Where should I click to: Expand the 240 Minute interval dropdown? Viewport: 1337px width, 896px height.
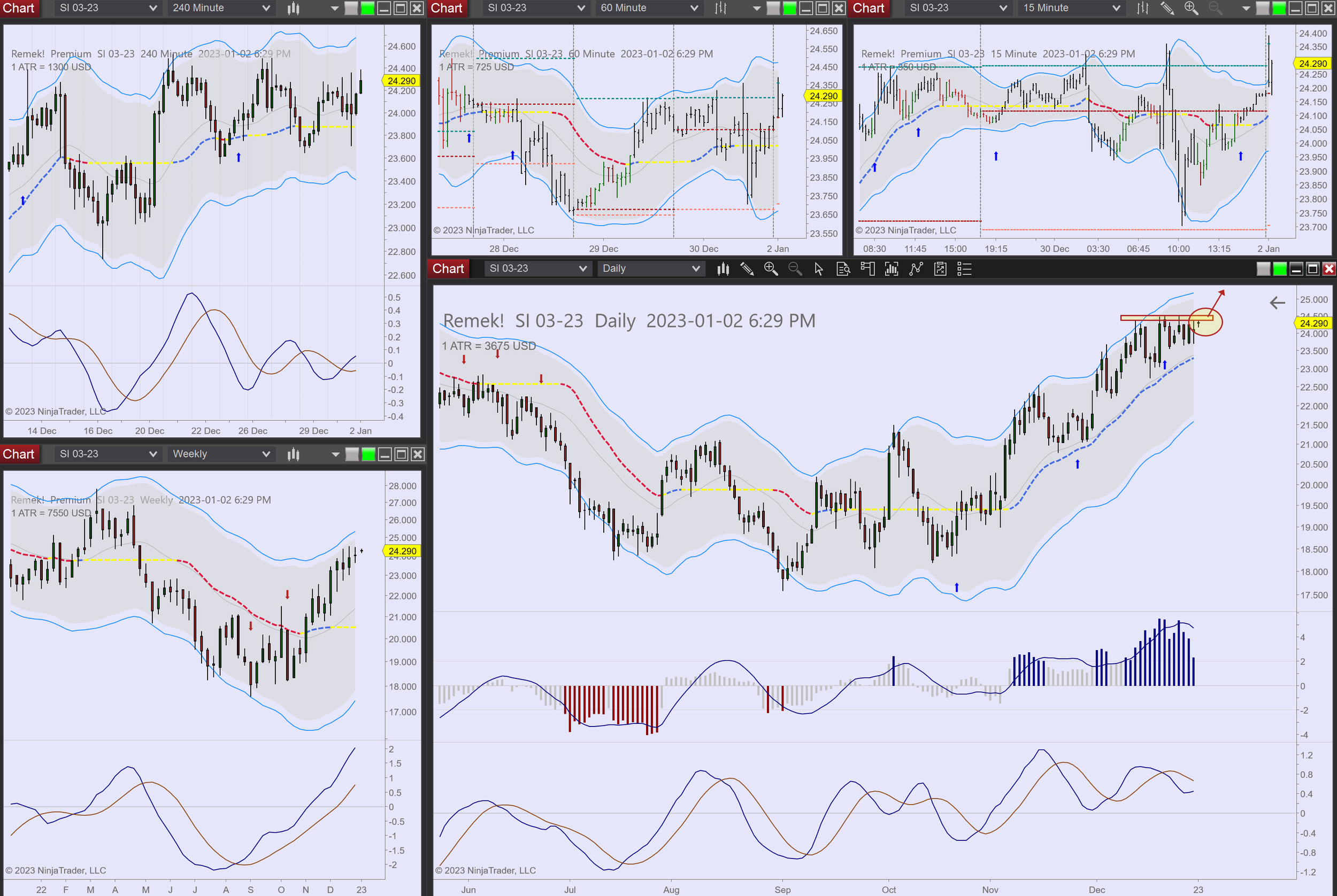[221, 8]
